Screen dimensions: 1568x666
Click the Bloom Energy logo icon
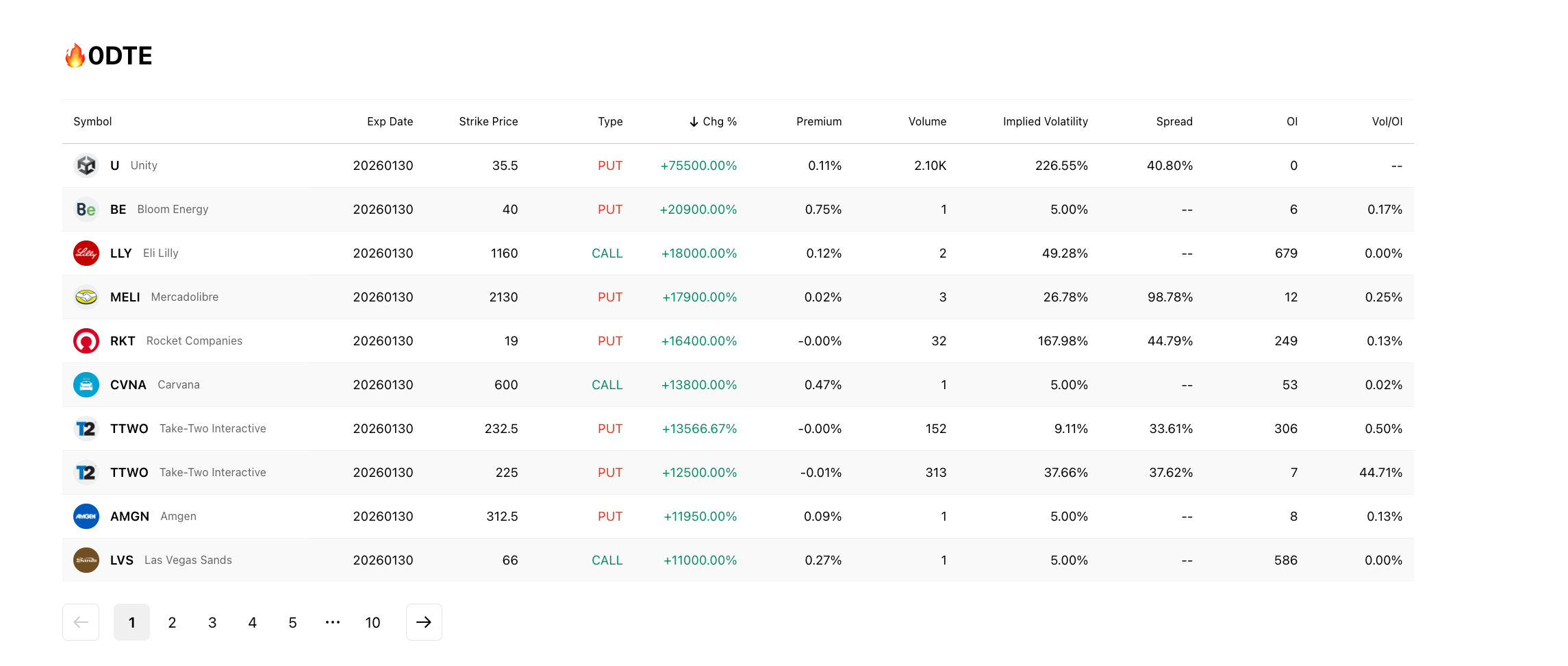click(x=86, y=209)
